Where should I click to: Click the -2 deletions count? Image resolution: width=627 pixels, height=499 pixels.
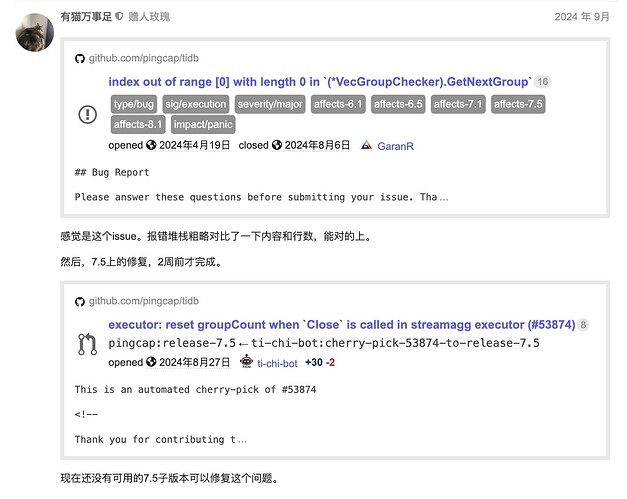click(x=330, y=362)
